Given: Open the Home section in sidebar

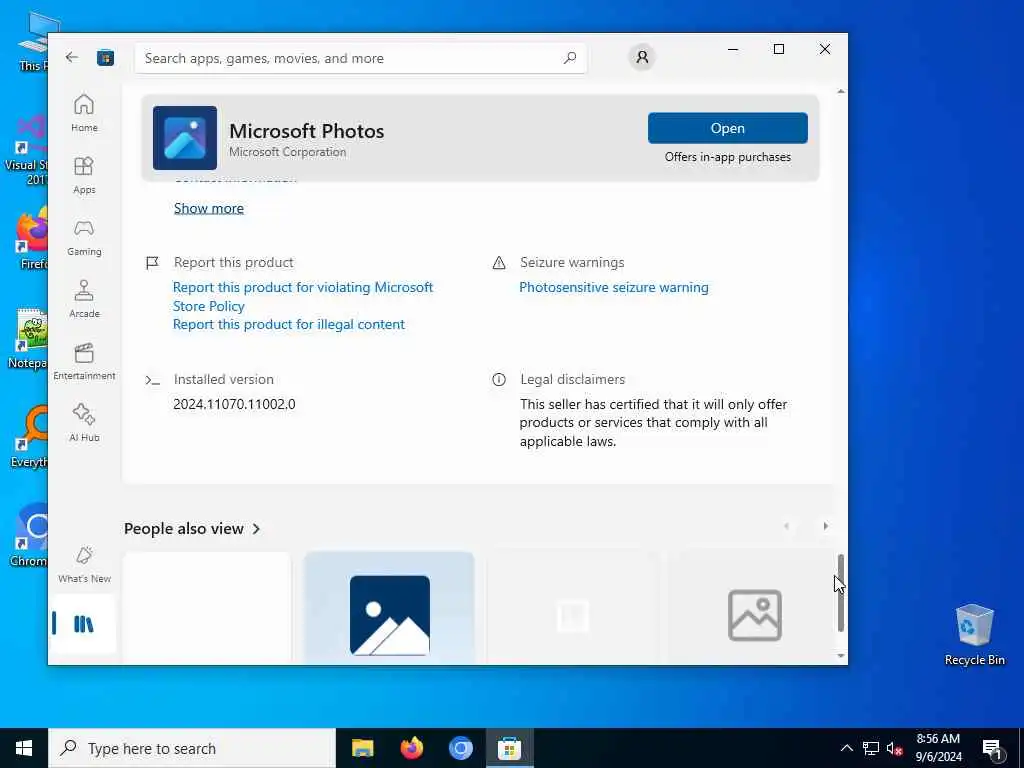Looking at the screenshot, I should pyautogui.click(x=84, y=113).
